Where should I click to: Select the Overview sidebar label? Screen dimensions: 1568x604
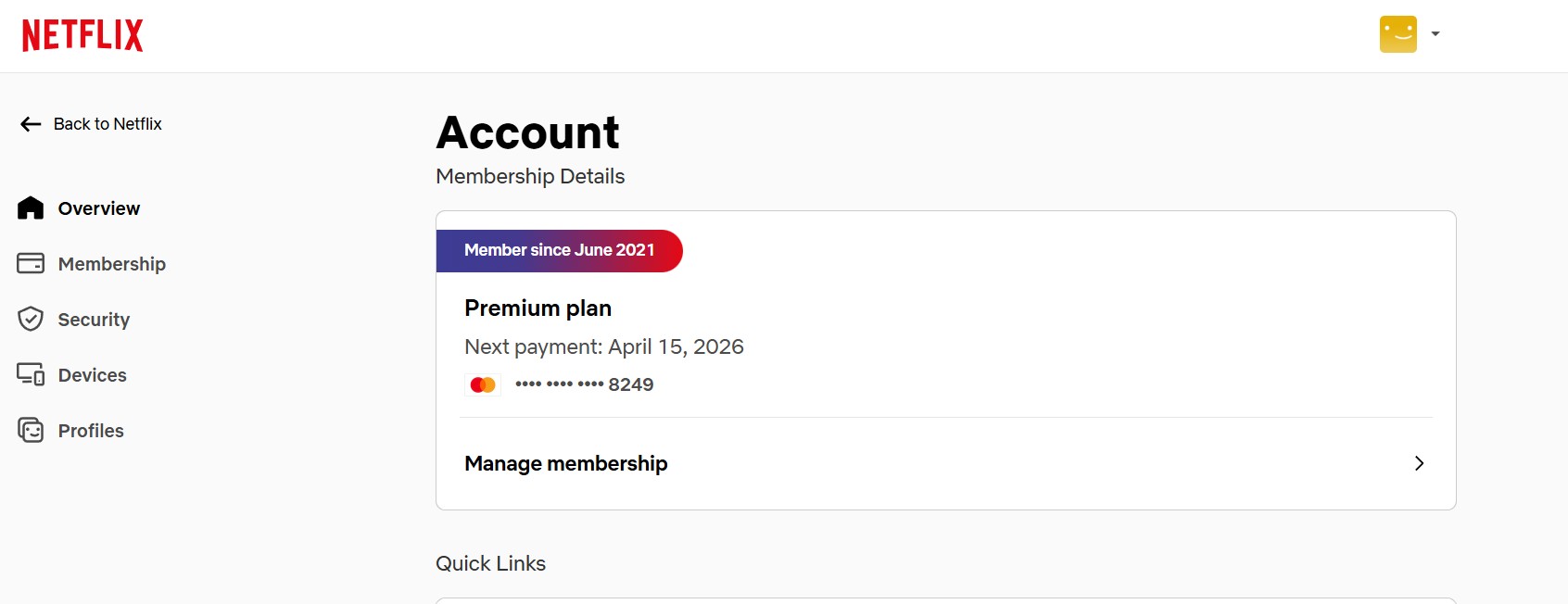[x=99, y=208]
